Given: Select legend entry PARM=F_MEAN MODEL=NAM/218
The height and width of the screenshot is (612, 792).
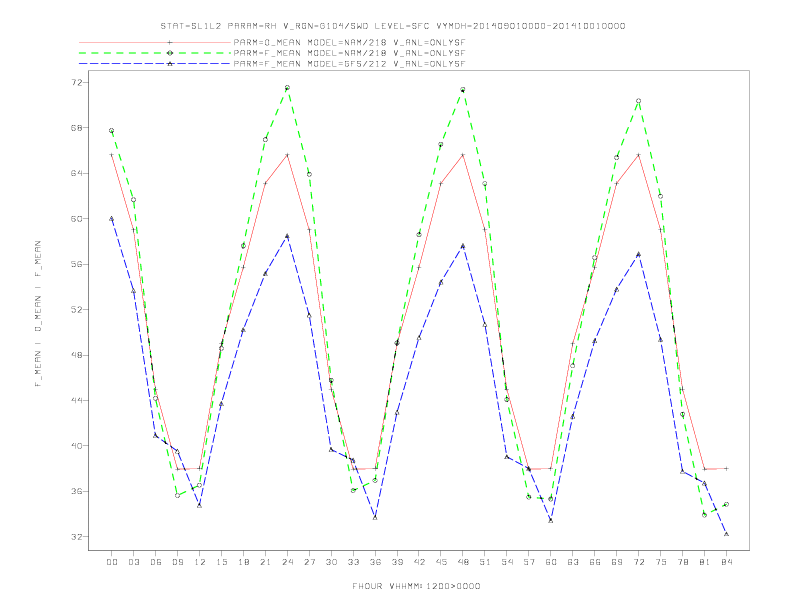Looking at the screenshot, I should pyautogui.click(x=349, y=53).
